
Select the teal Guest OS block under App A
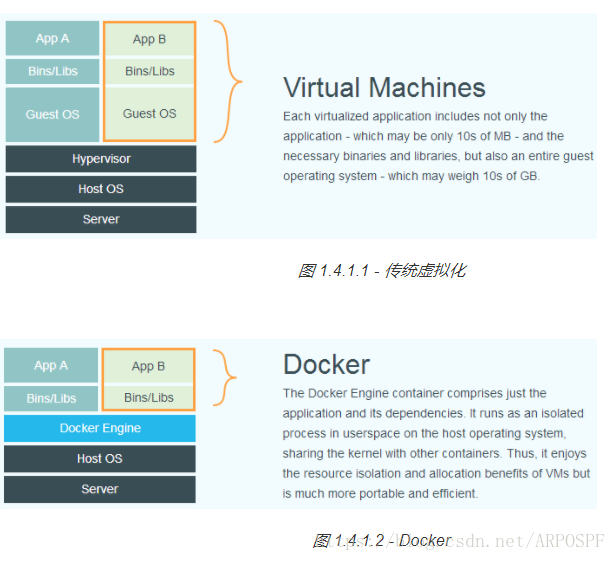[52, 114]
